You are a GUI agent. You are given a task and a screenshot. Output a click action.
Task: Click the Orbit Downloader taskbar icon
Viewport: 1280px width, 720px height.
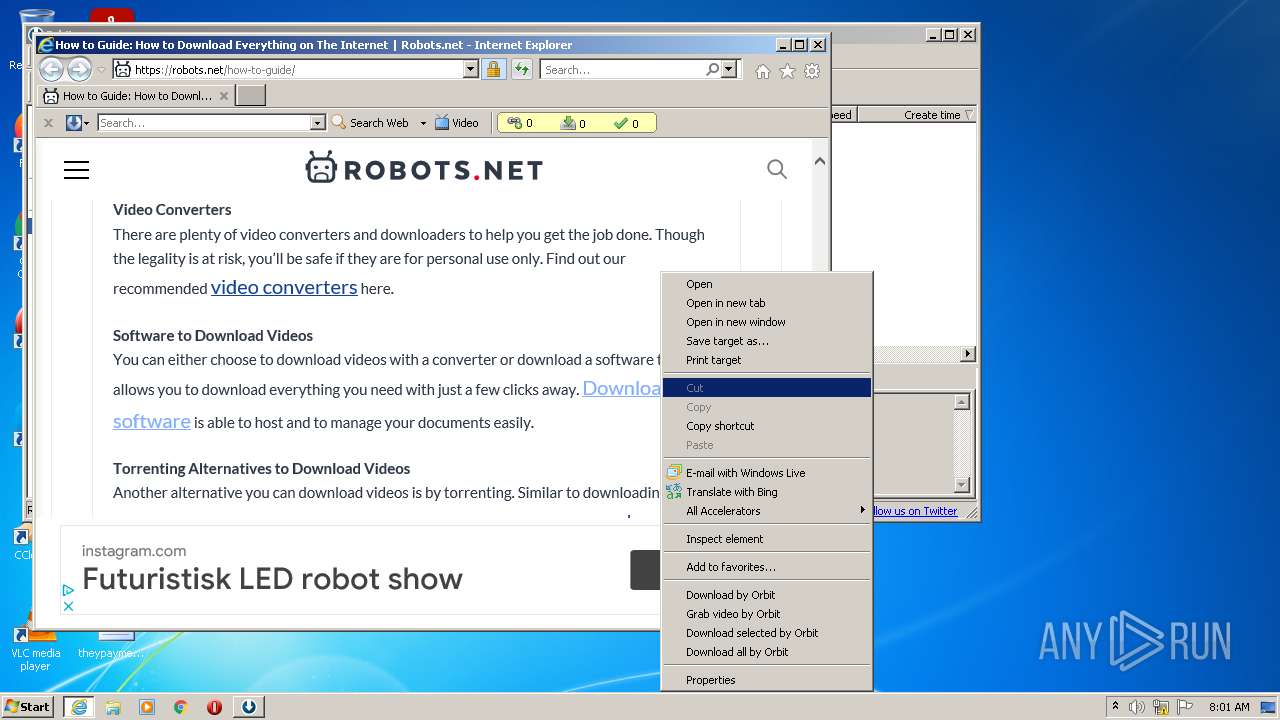pyautogui.click(x=248, y=707)
